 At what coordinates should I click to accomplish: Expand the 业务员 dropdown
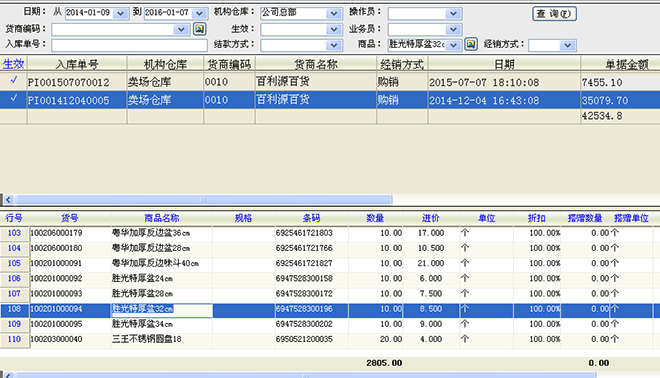(x=453, y=29)
